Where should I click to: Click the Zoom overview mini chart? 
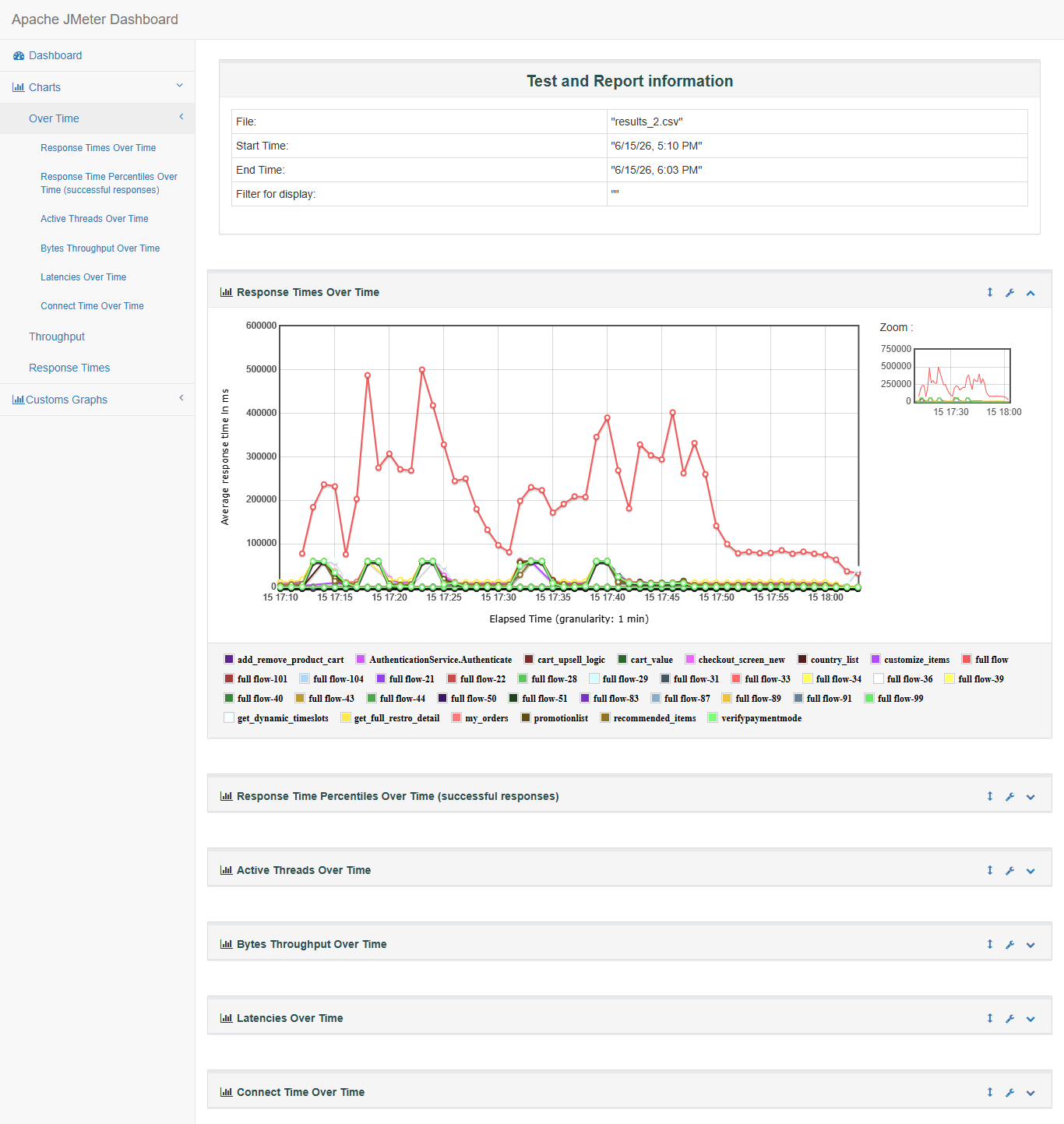962,375
